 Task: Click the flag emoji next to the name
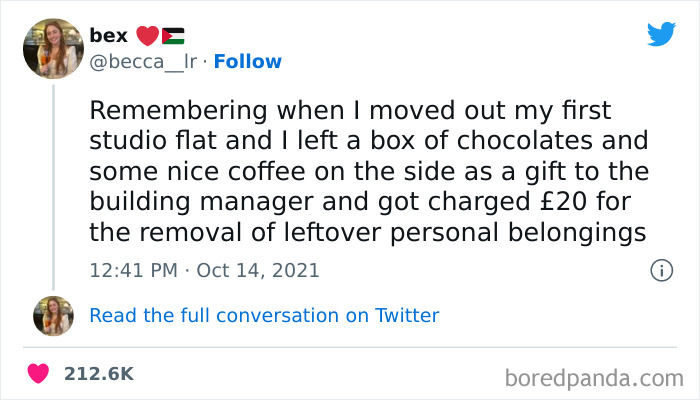[172, 35]
